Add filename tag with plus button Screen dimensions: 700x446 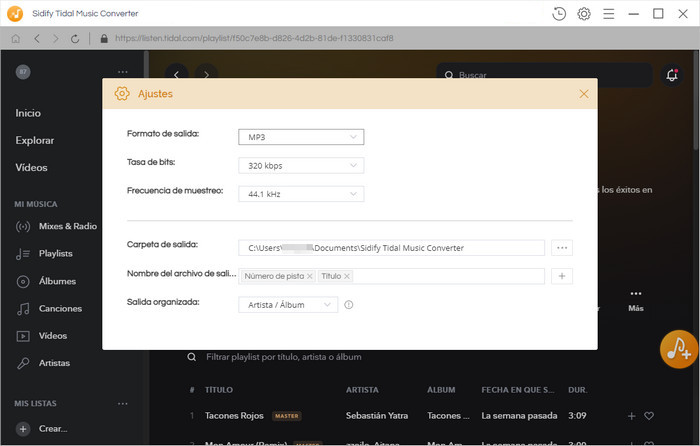[562, 276]
